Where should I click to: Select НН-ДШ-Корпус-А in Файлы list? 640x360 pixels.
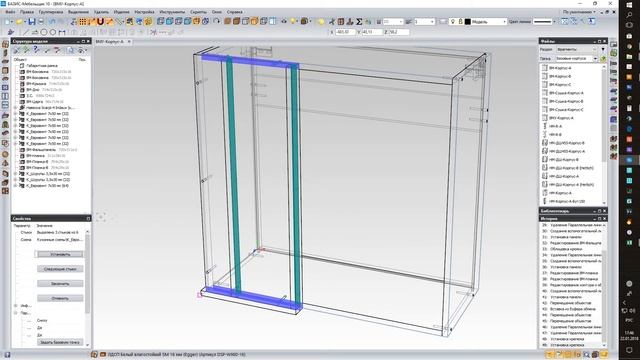pos(564,176)
